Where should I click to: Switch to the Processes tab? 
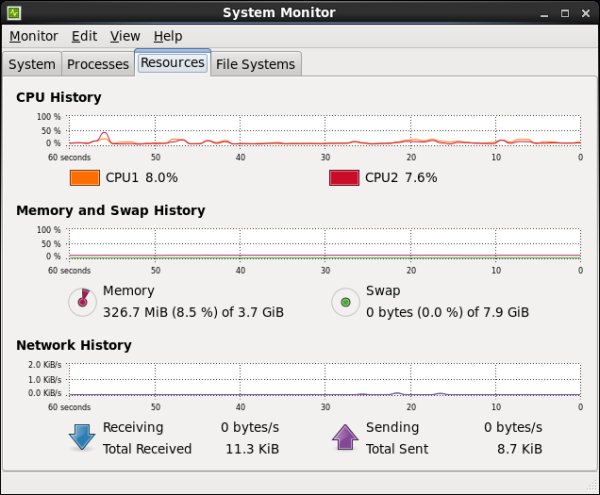click(98, 64)
